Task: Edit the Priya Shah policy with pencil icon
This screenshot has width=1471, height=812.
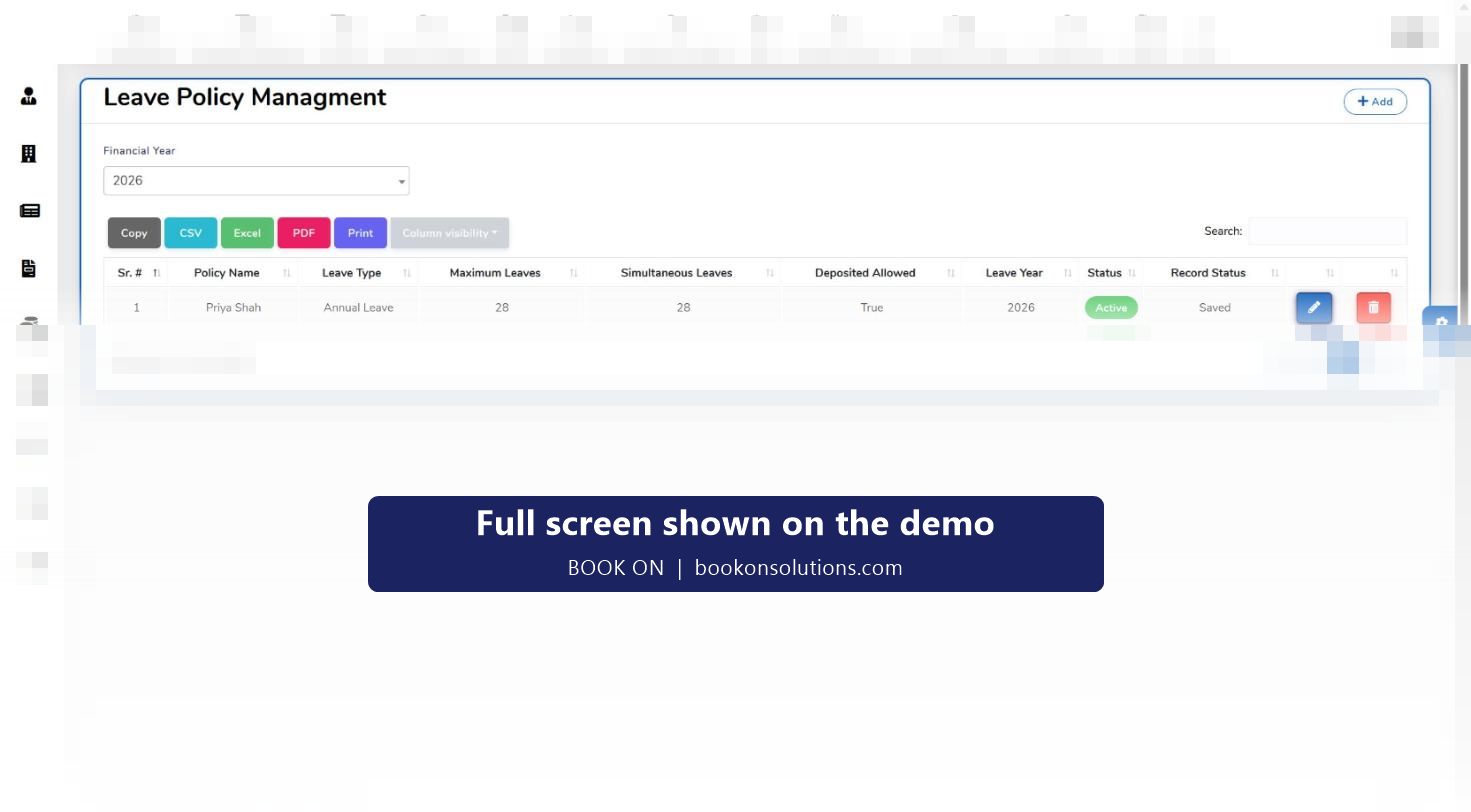Action: [1314, 308]
